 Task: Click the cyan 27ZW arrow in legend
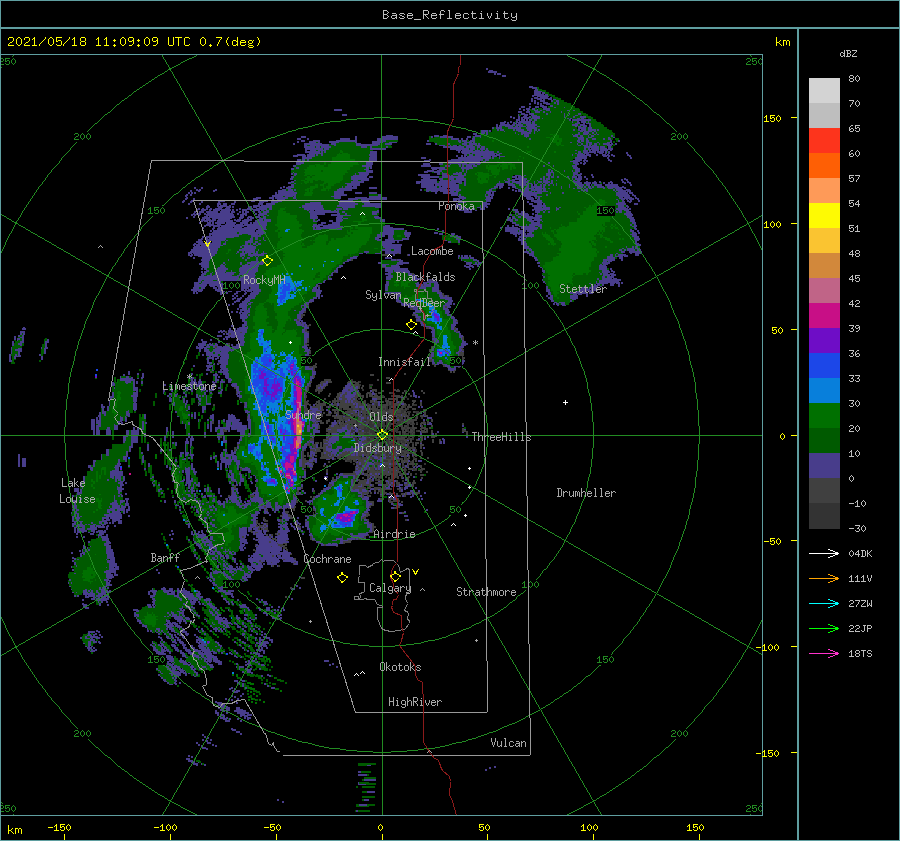(x=824, y=603)
